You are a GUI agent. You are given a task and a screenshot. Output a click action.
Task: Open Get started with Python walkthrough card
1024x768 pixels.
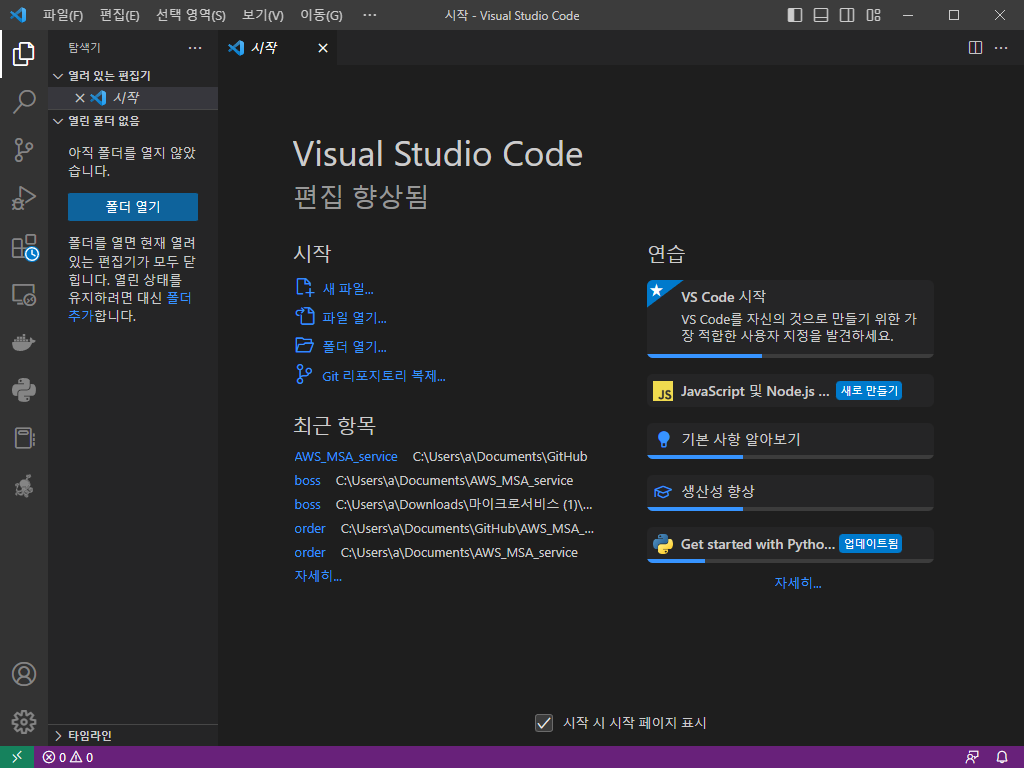tap(790, 545)
